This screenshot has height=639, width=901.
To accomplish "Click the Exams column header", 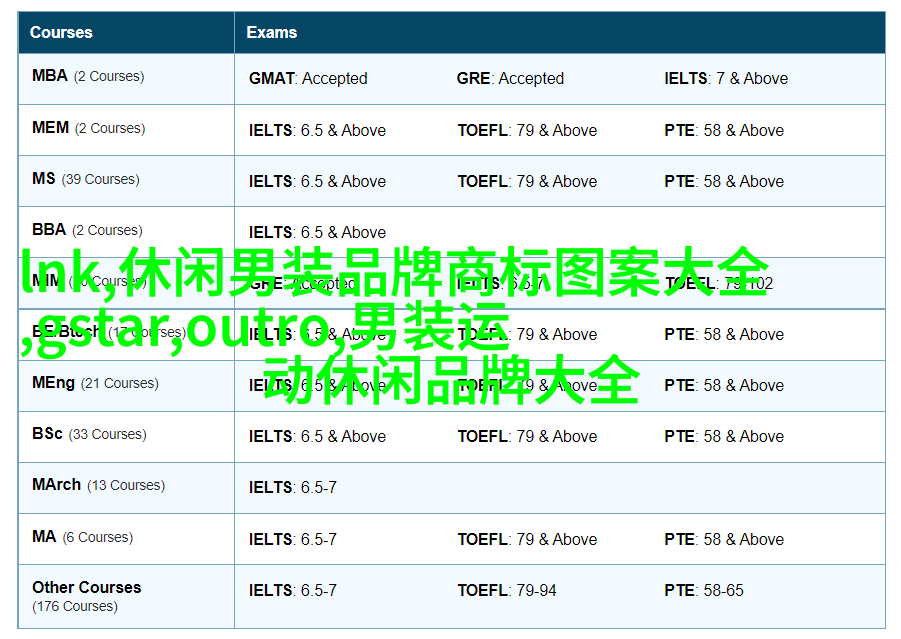I will click(560, 33).
